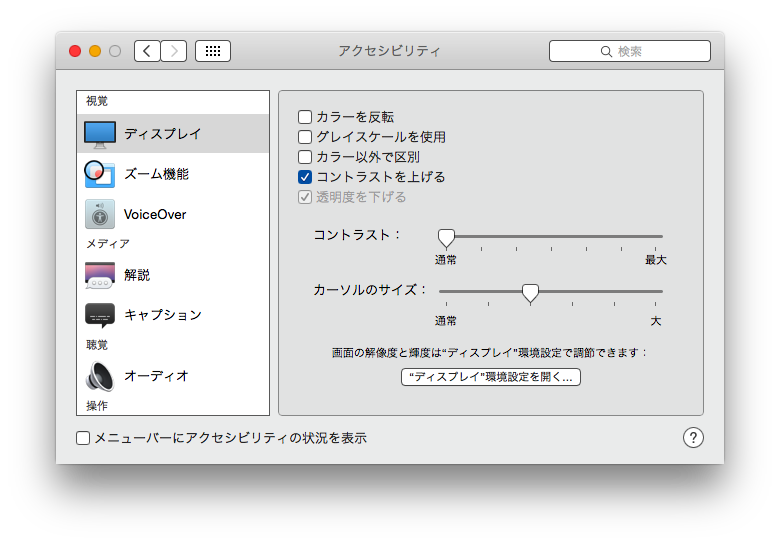780x544 pixels.
Task: Click the オーディオ speaker icon
Action: [x=100, y=376]
